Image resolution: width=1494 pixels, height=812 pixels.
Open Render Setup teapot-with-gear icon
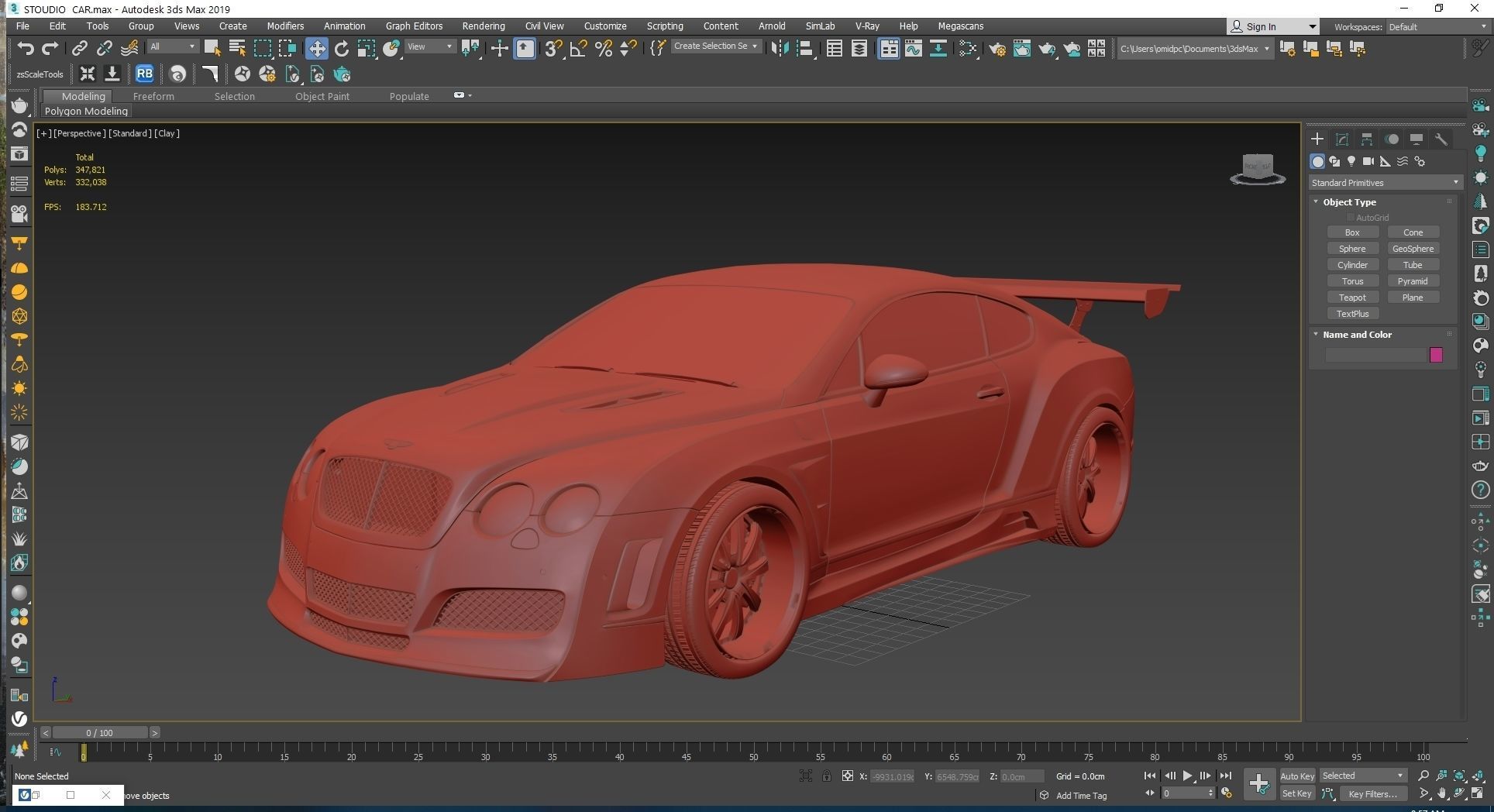pyautogui.click(x=997, y=49)
